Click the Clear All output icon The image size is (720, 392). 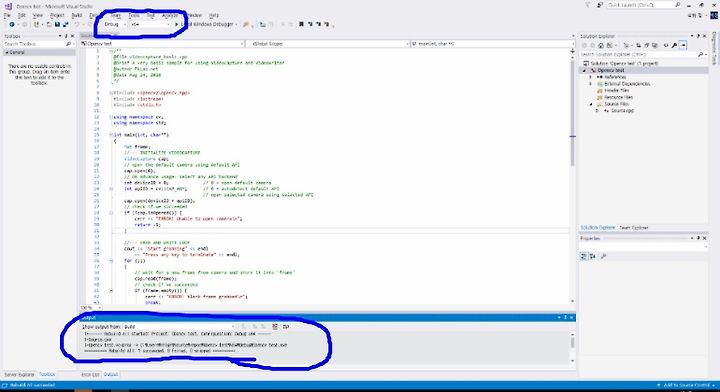pos(275,326)
